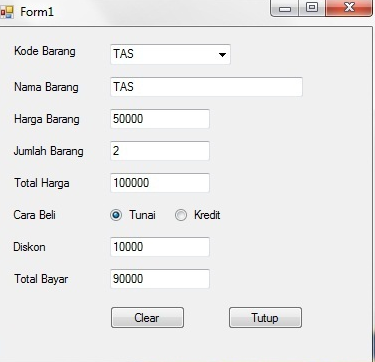The height and width of the screenshot is (362, 375).
Task: Click the Tutup button
Action: point(265,318)
